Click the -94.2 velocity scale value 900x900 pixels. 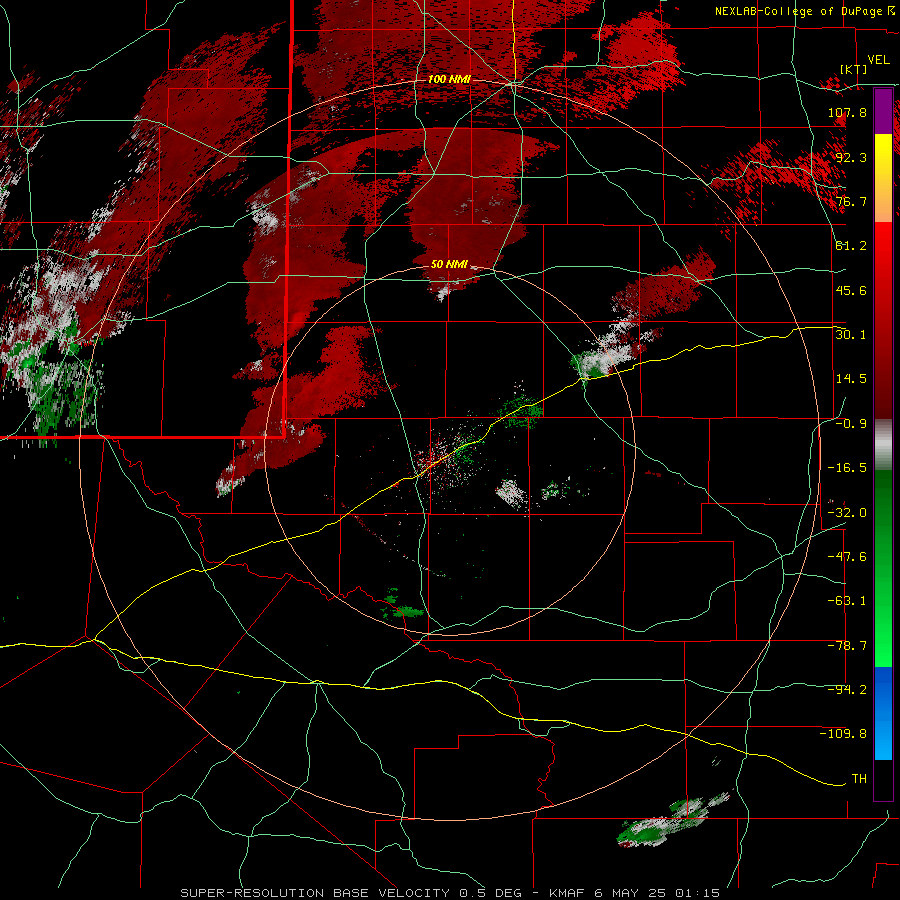tap(847, 689)
